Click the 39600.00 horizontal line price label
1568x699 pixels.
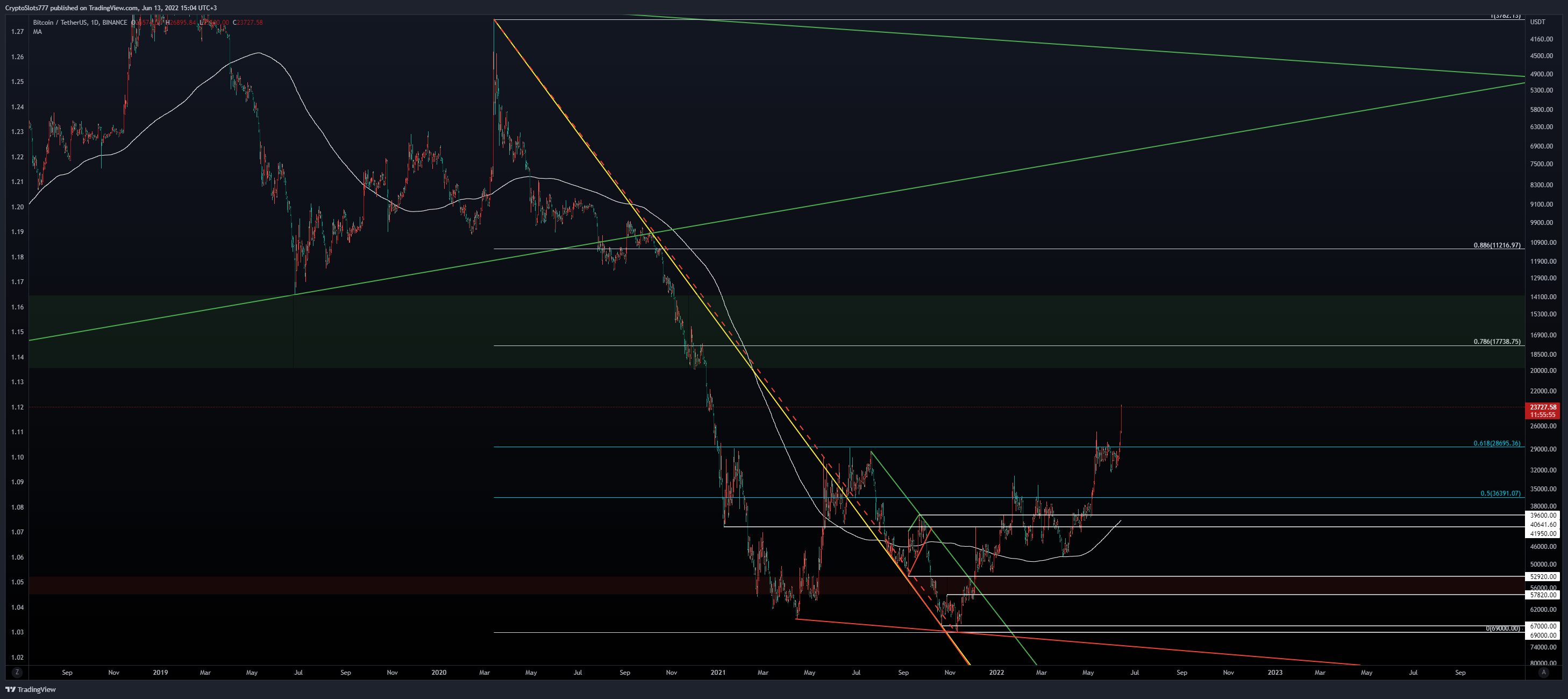pos(1543,515)
